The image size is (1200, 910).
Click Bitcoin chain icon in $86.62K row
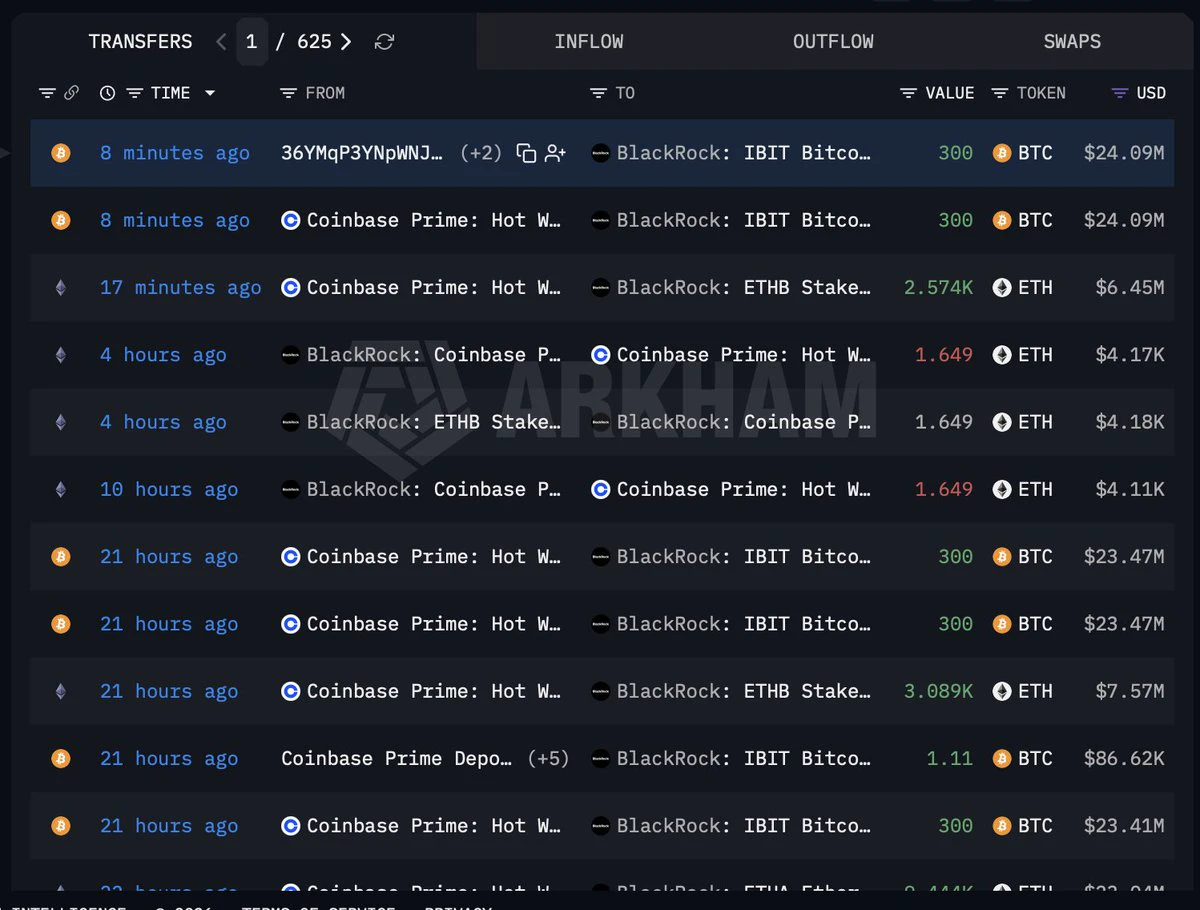(61, 758)
